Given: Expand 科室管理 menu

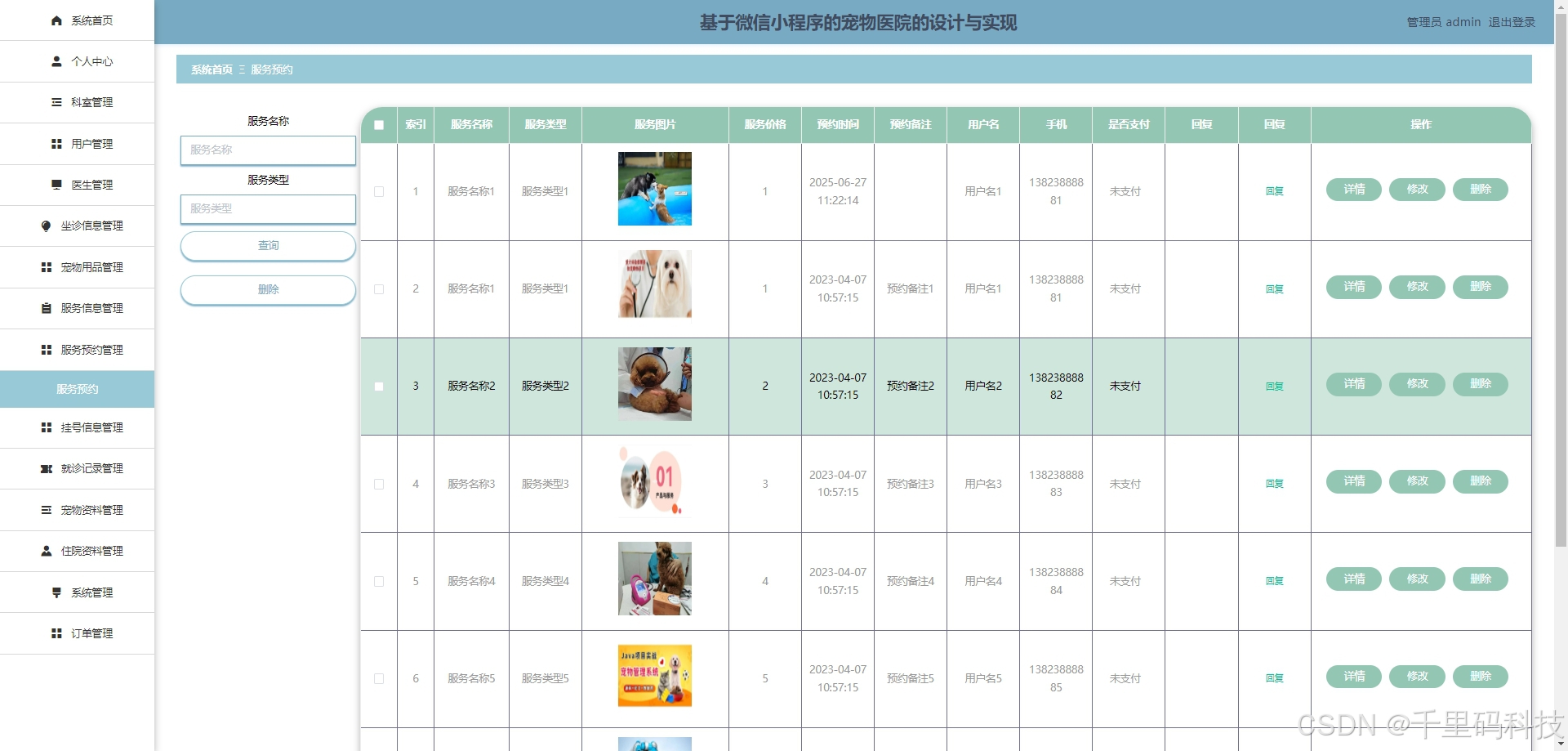Looking at the screenshot, I should 77,102.
